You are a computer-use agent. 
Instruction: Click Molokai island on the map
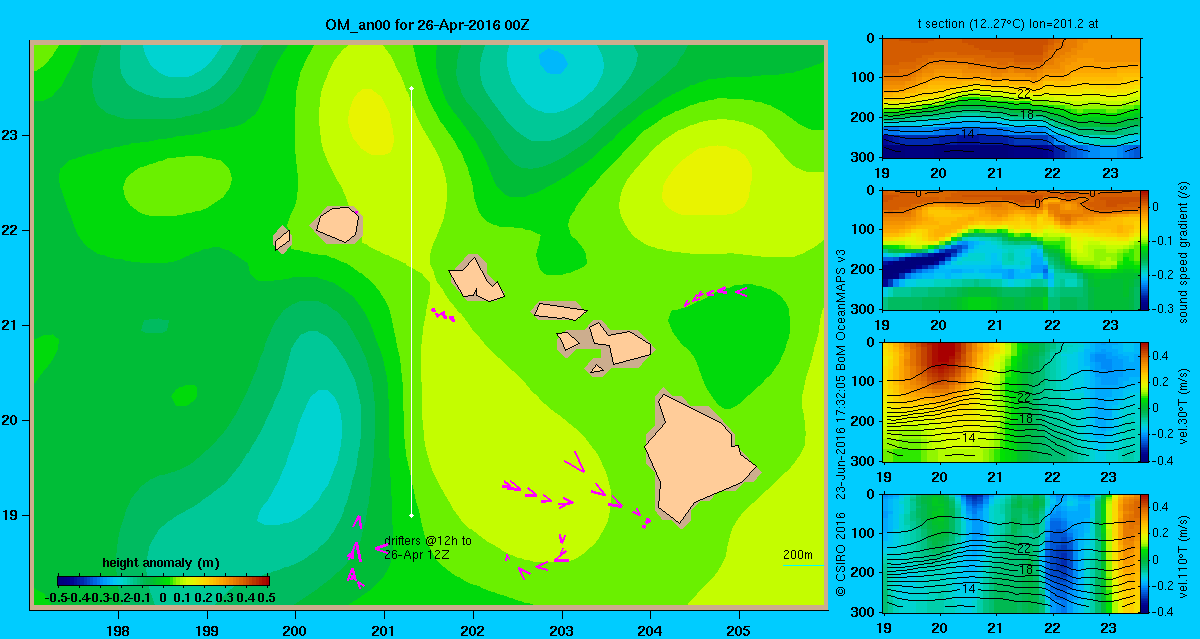(x=560, y=311)
